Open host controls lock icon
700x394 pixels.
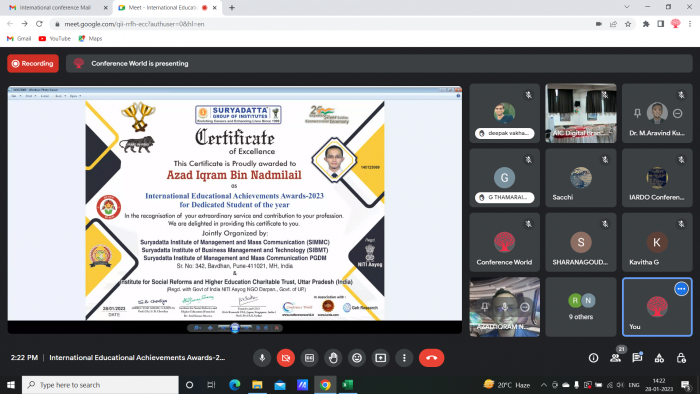(x=681, y=358)
